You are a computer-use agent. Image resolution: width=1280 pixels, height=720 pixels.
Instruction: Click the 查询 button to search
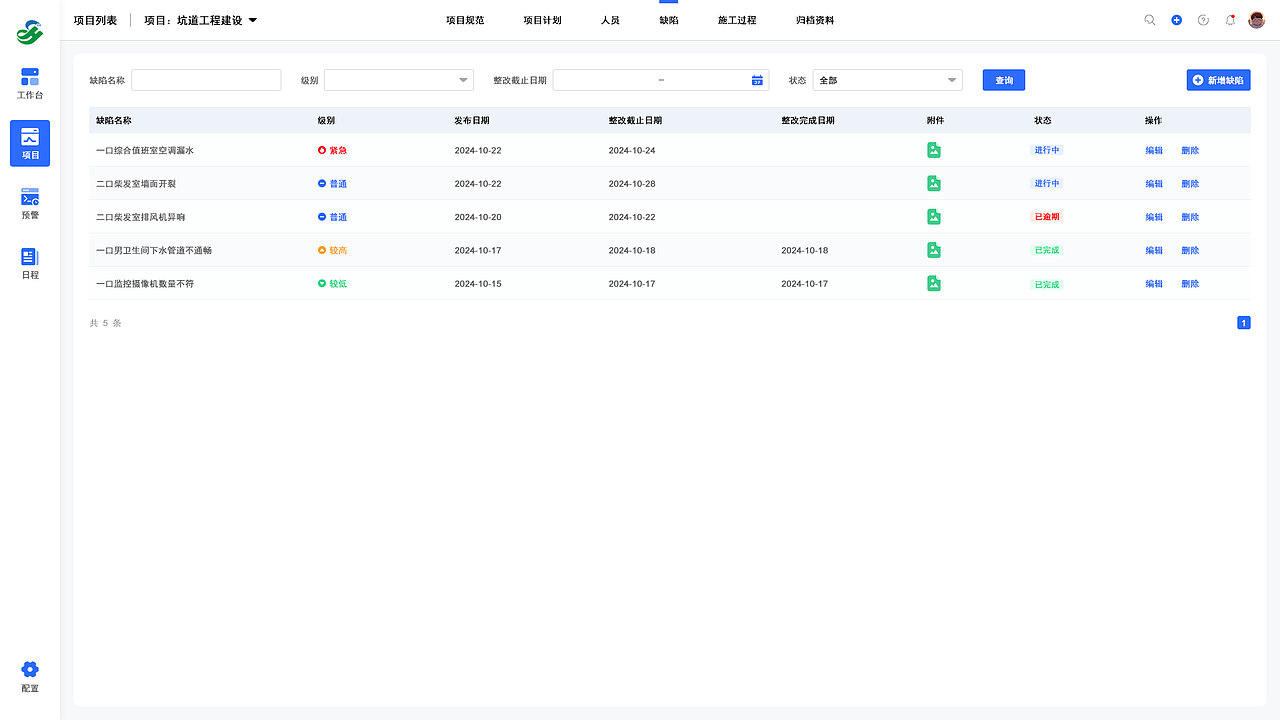click(x=1003, y=79)
